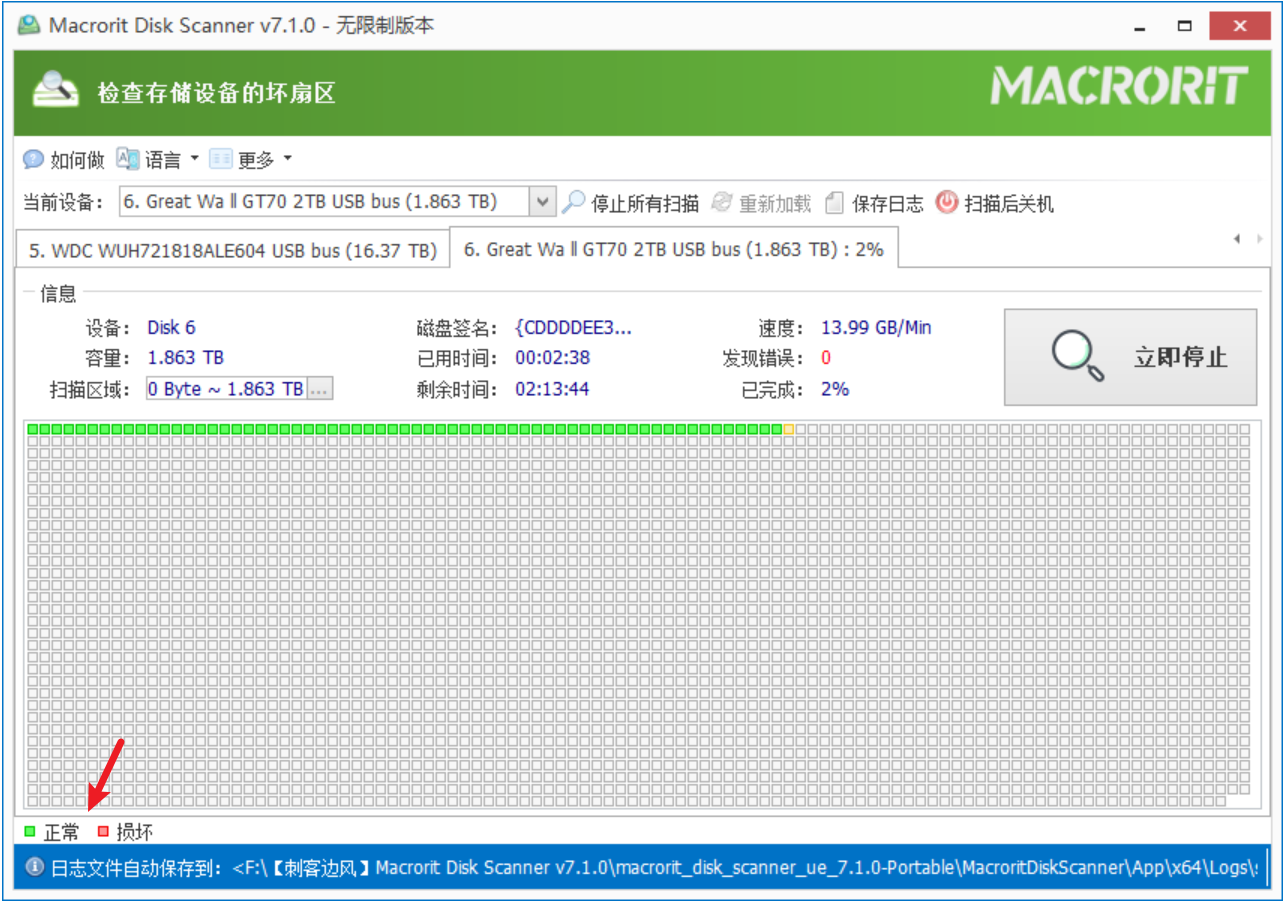Screen dimensions: 1284x903
Task: Click the log file path in status bar
Action: (x=745, y=868)
